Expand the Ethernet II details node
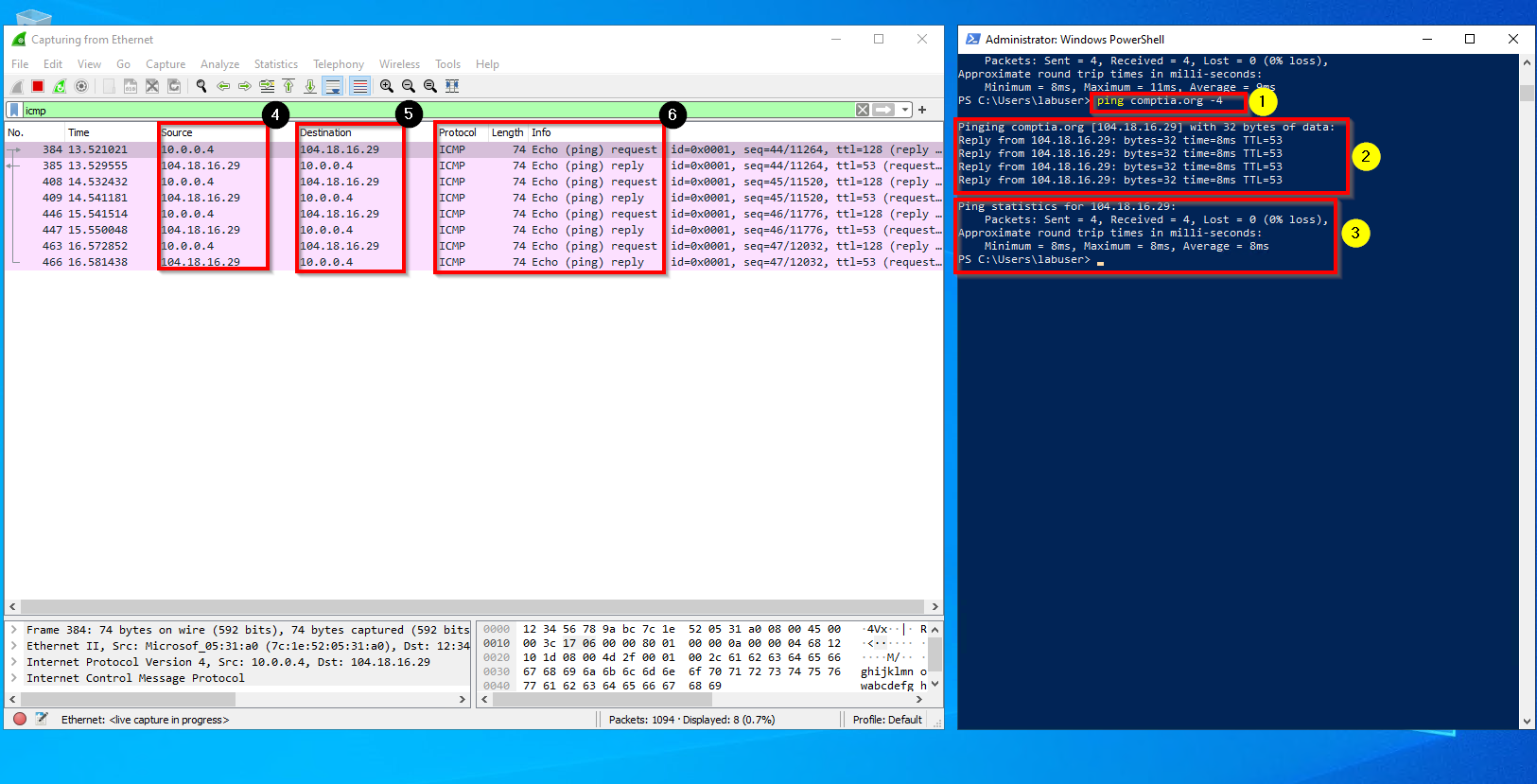Image resolution: width=1537 pixels, height=784 pixels. [14, 646]
